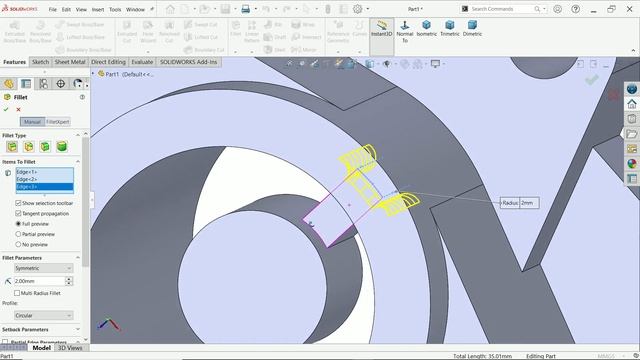Click the Help question mark icon

pyautogui.click(x=576, y=9)
